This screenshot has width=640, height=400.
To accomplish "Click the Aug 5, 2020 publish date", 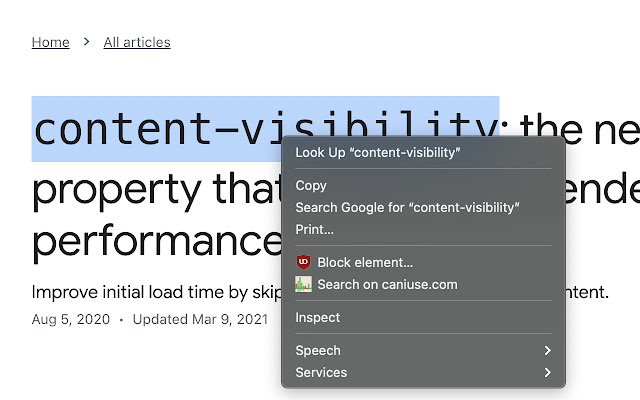I will (71, 320).
